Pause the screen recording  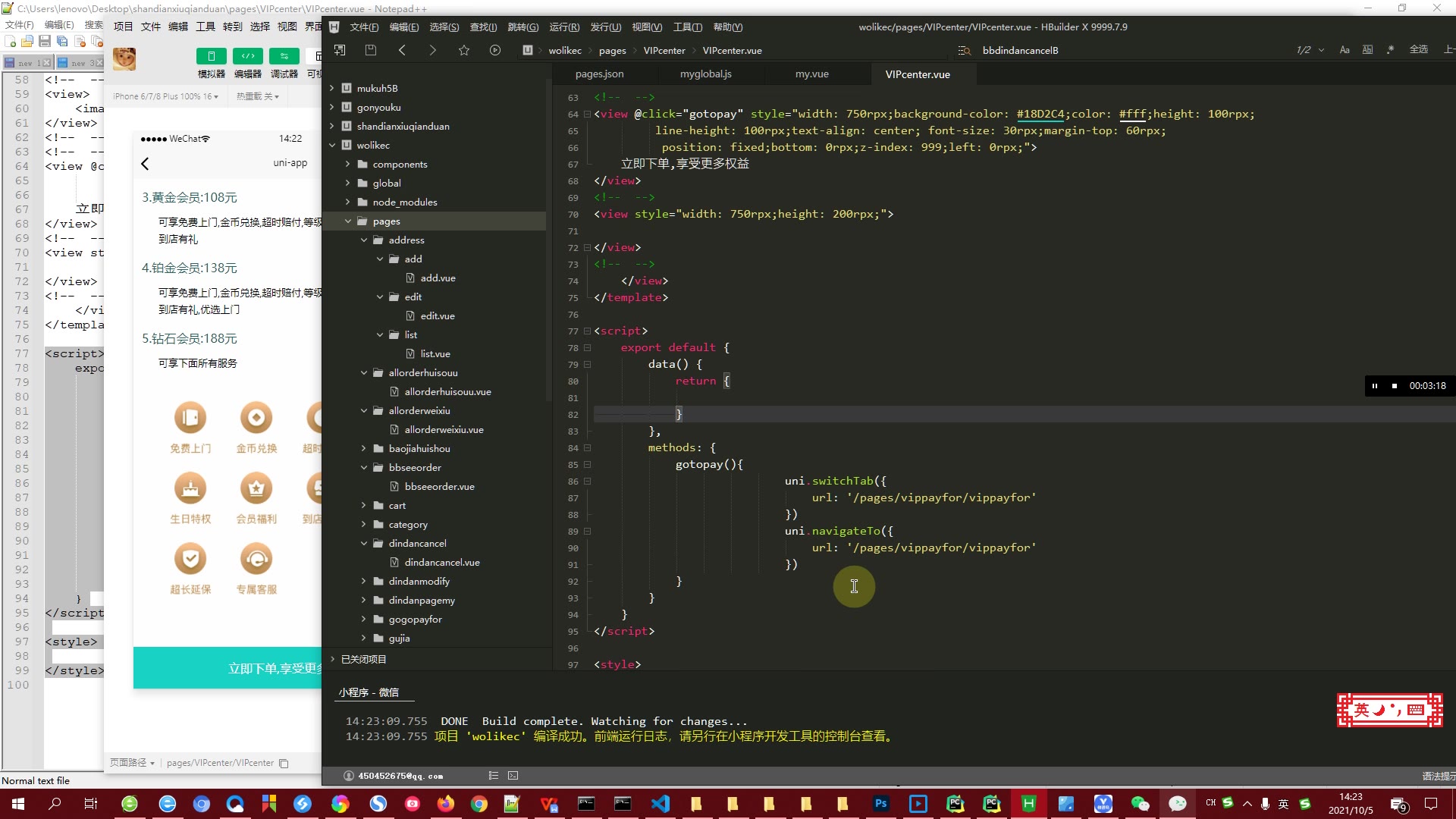coord(1375,386)
